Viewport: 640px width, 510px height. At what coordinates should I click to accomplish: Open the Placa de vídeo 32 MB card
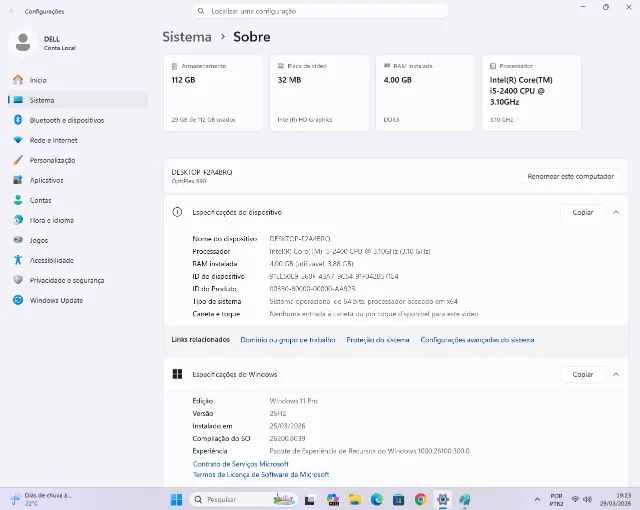(x=319, y=93)
